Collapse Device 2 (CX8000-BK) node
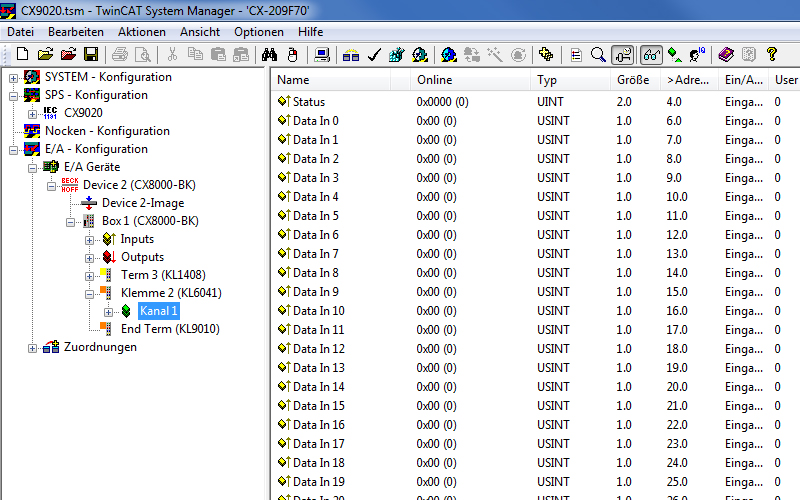Viewport: 800px width, 500px height. click(x=51, y=186)
